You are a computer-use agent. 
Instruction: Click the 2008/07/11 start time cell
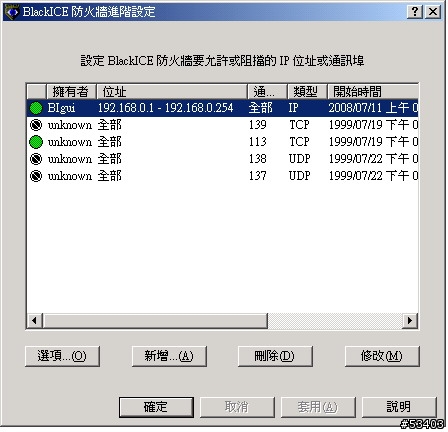click(373, 108)
